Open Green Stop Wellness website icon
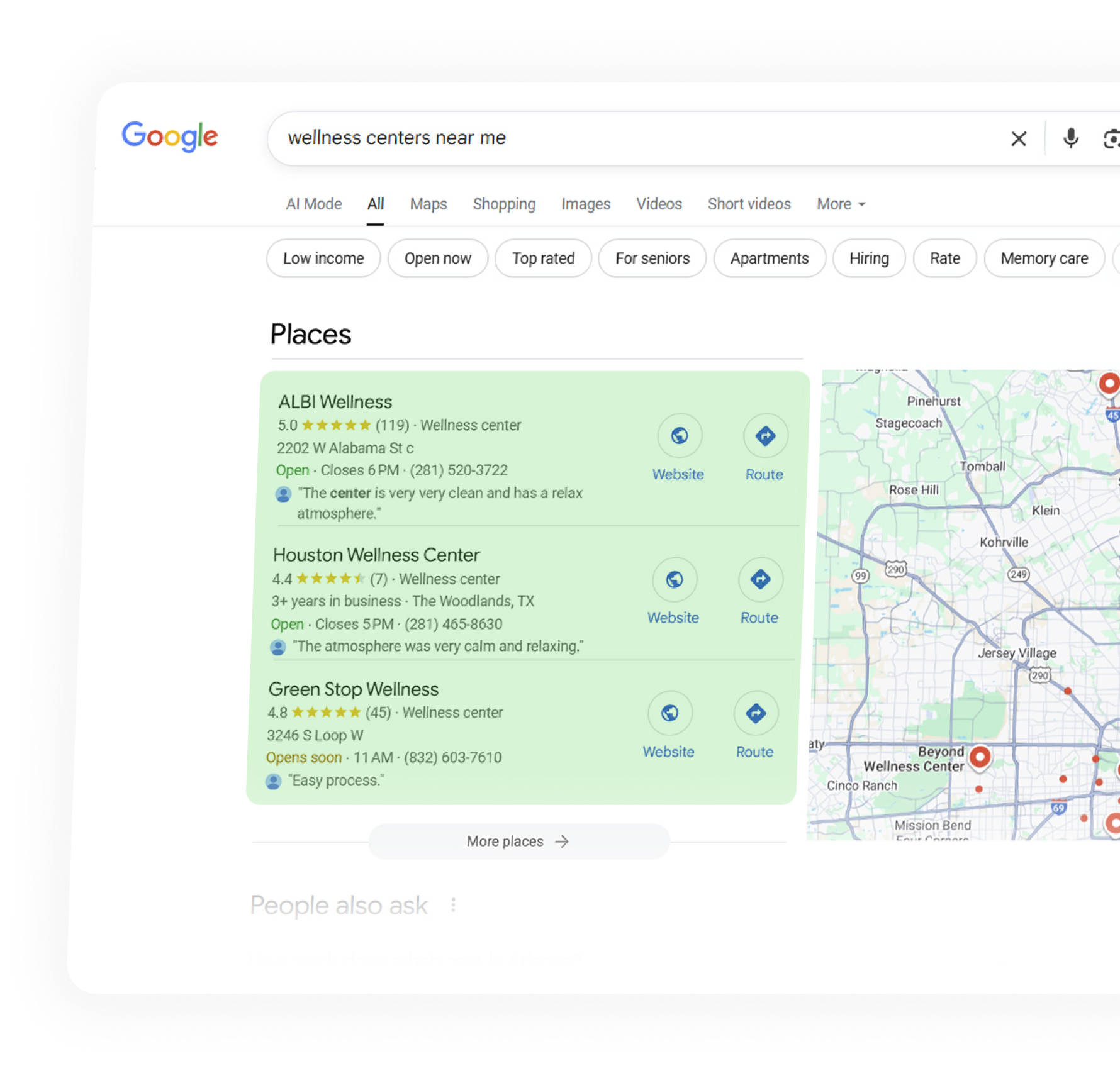This screenshot has width=1120, height=1078. coord(669,713)
